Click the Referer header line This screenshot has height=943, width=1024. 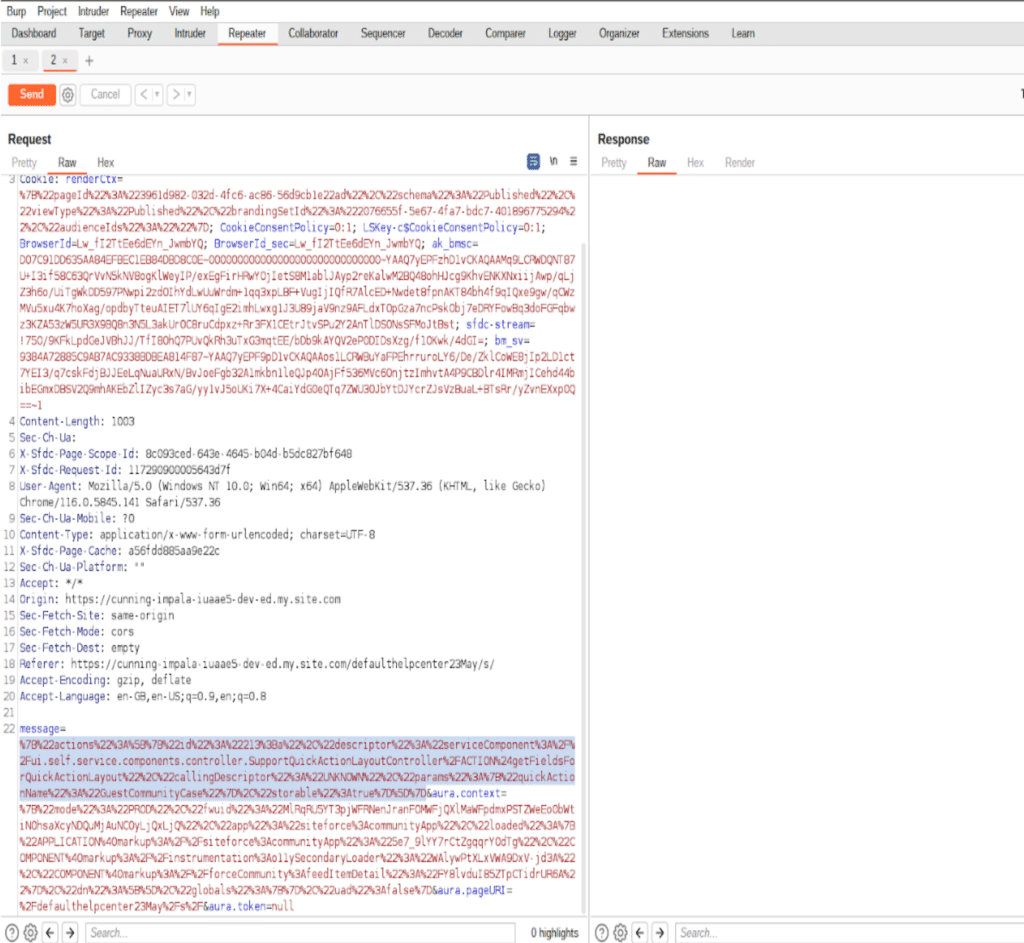[257, 663]
